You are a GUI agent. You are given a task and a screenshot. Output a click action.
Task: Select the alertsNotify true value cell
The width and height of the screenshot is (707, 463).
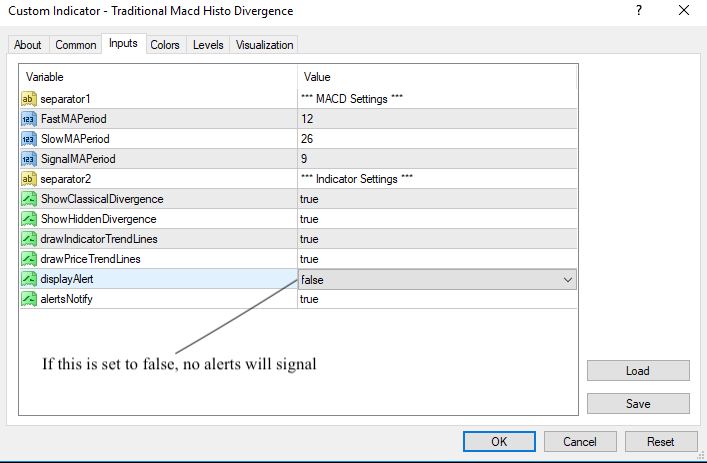(x=437, y=299)
